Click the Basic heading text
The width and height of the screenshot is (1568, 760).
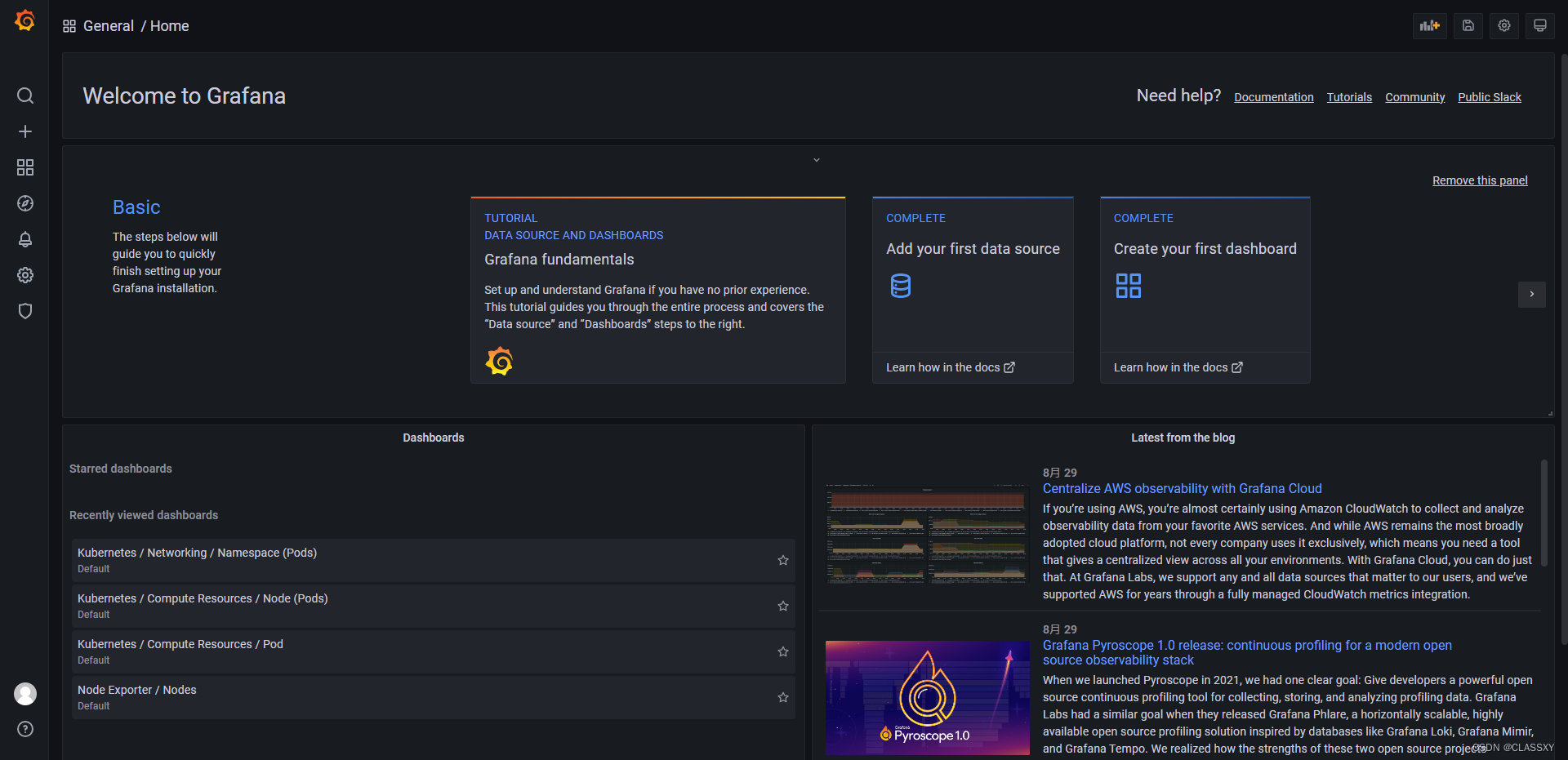pyautogui.click(x=136, y=207)
